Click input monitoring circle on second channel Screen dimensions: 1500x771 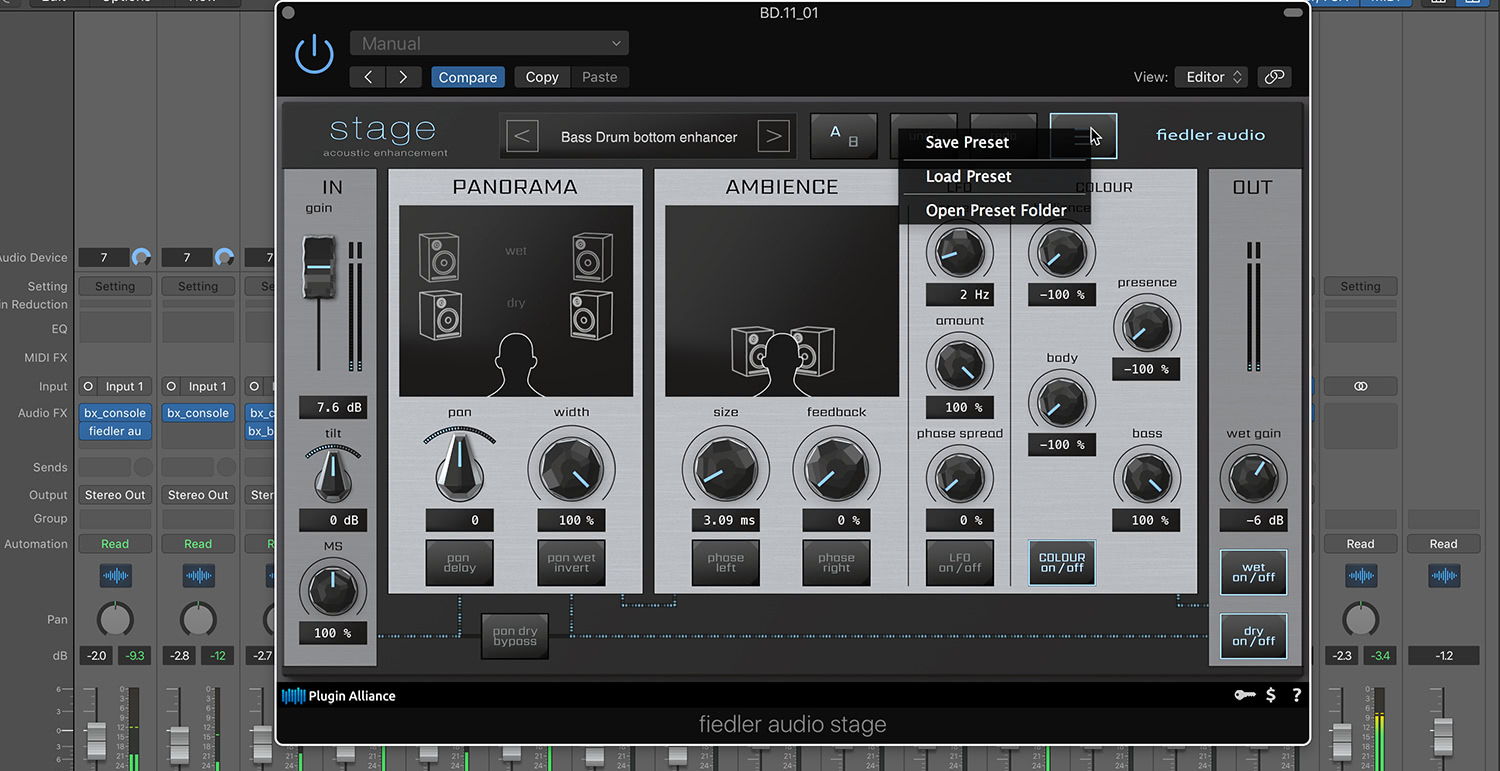pos(171,386)
